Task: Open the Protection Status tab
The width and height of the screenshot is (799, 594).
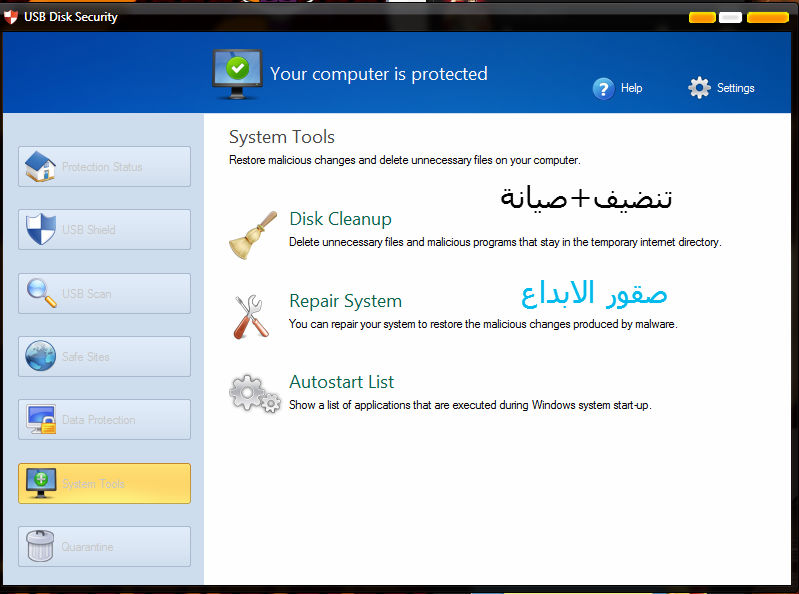Action: coord(104,167)
